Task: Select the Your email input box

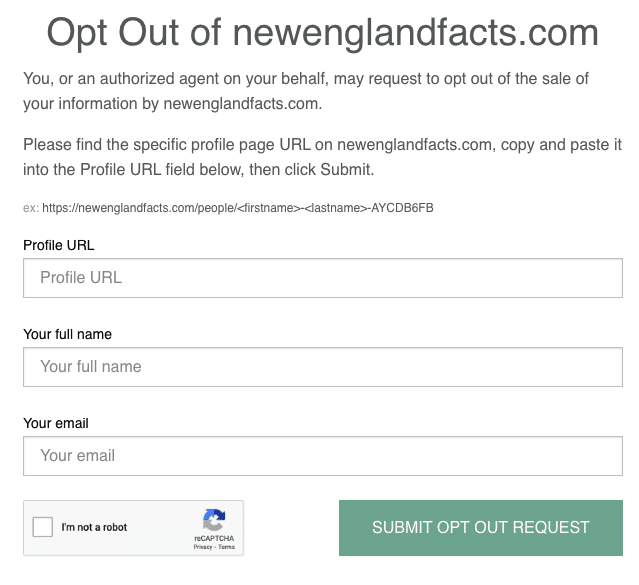Action: pos(323,456)
